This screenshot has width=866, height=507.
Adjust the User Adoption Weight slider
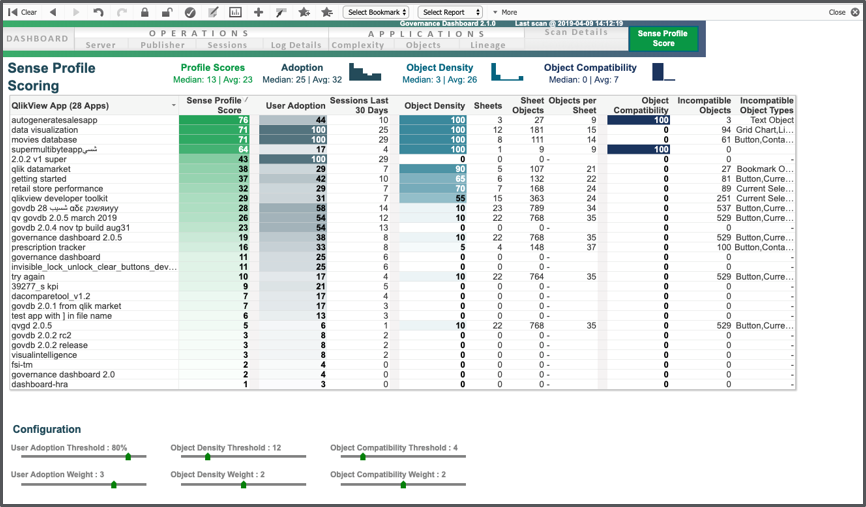click(x=114, y=484)
